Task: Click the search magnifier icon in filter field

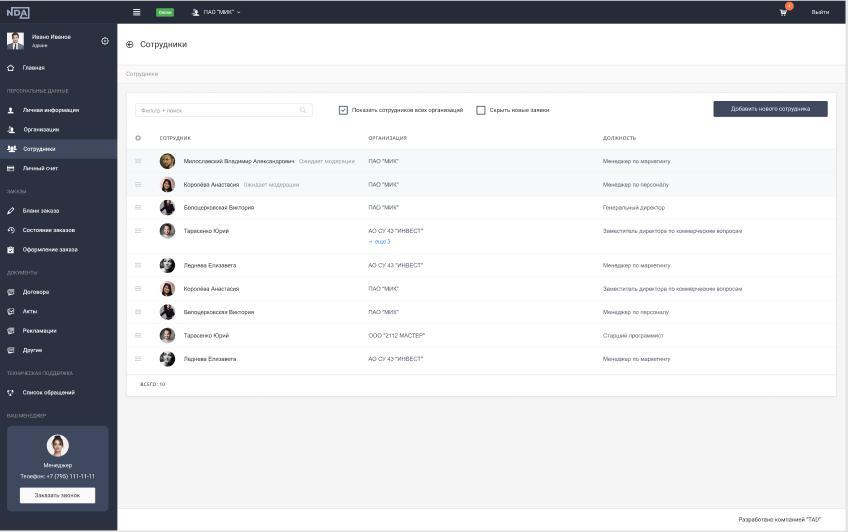Action: (303, 110)
